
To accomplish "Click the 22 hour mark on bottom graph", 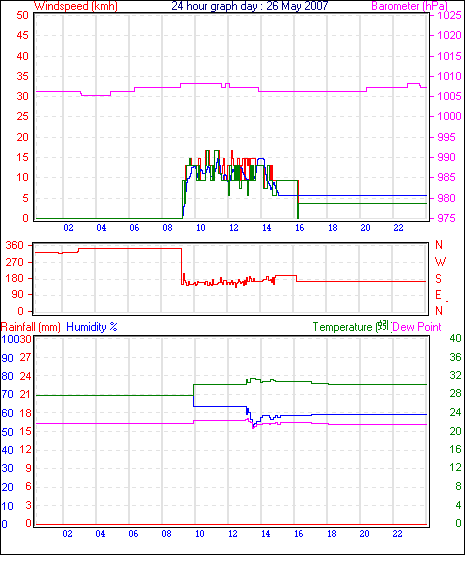I will tap(397, 534).
